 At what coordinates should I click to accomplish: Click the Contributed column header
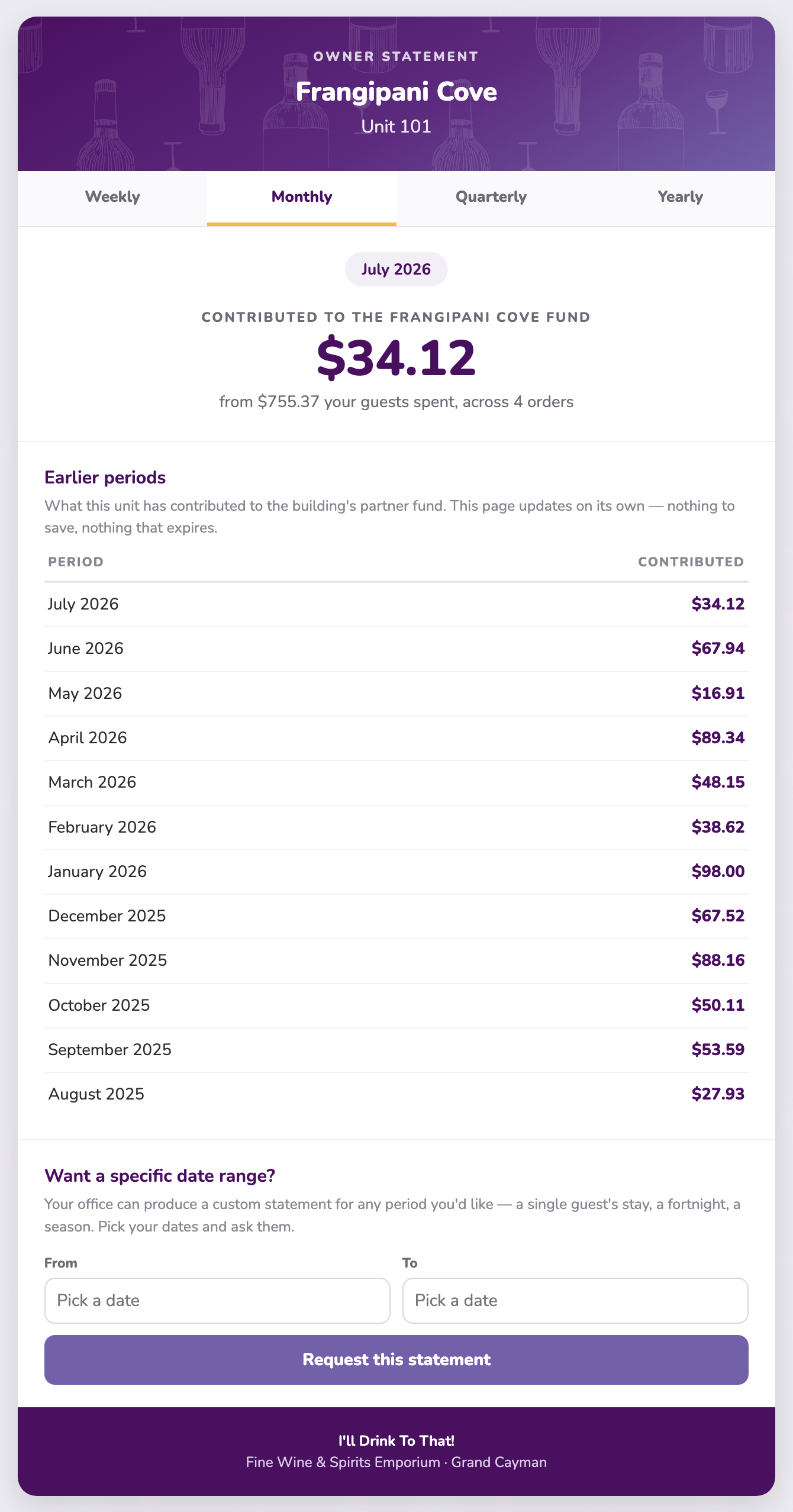tap(691, 562)
